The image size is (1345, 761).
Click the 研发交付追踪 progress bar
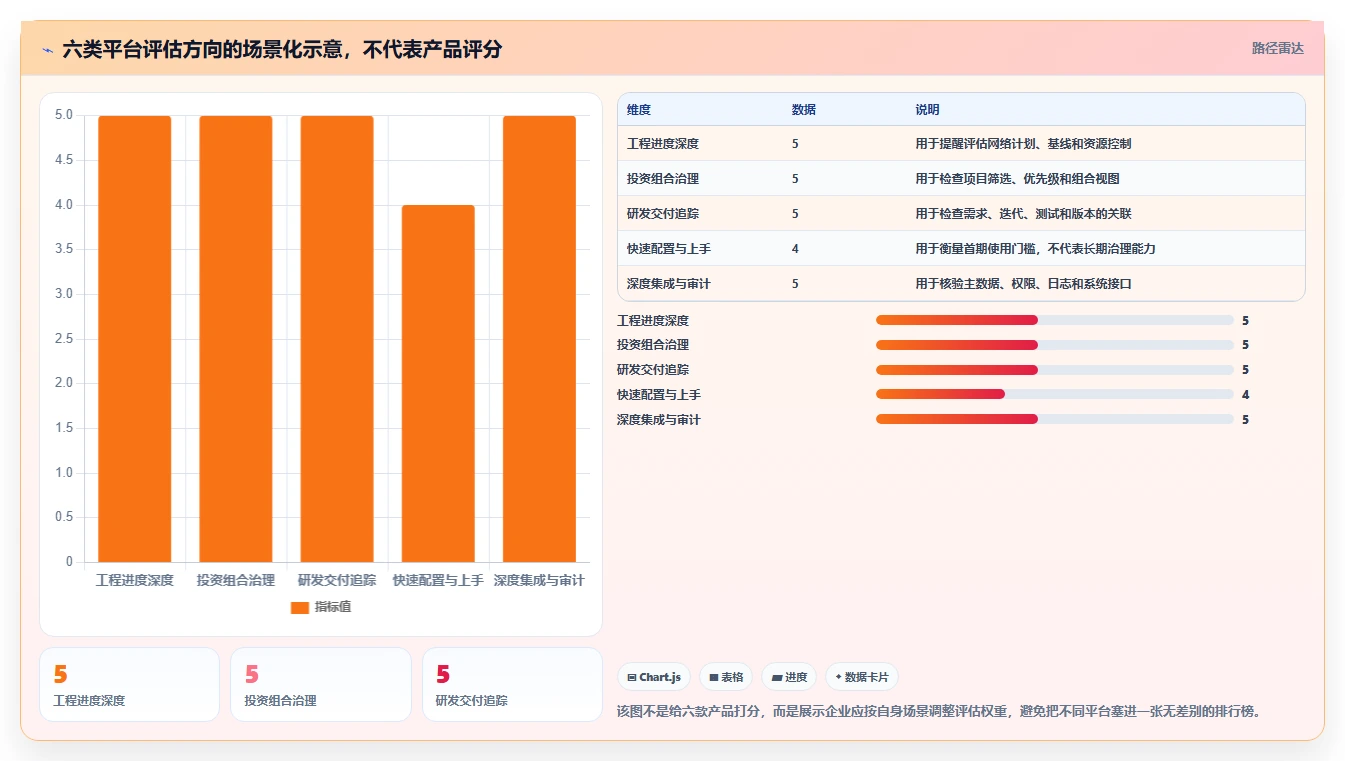click(x=1054, y=370)
